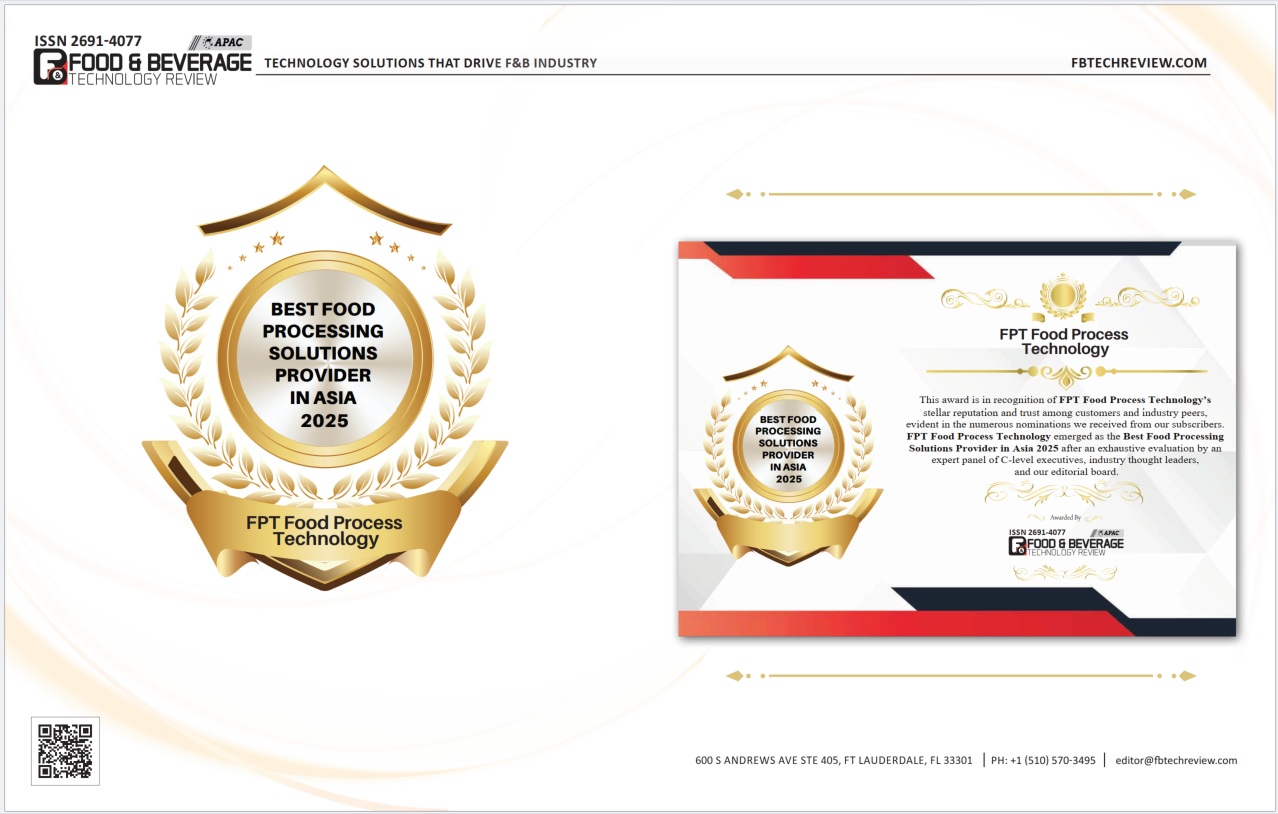Click the gold divider line above the certificate
This screenshot has height=814, width=1278.
(960, 194)
